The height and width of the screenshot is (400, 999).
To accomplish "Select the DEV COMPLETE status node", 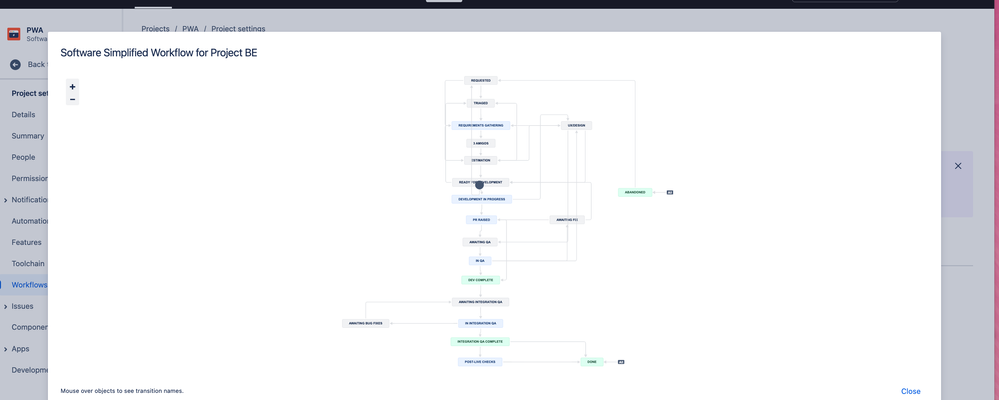I will (x=480, y=280).
